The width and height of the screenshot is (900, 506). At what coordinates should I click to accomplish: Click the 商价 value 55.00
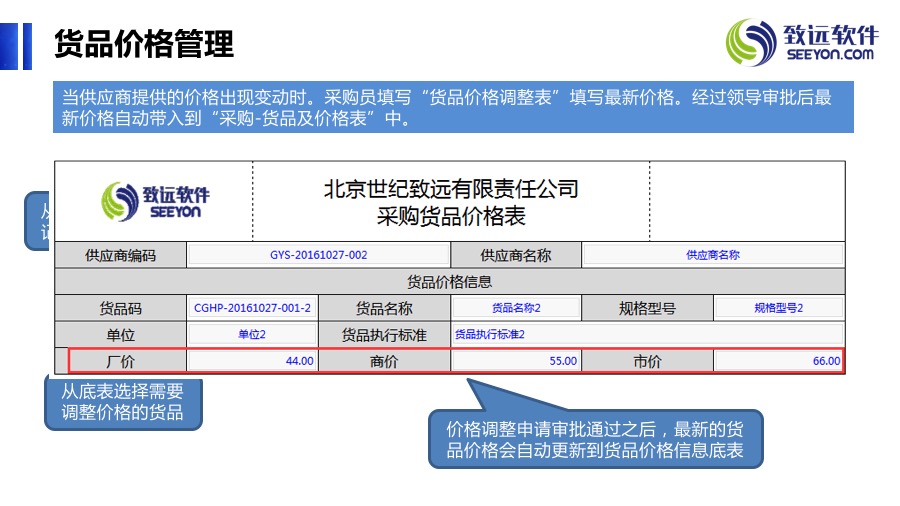point(515,361)
